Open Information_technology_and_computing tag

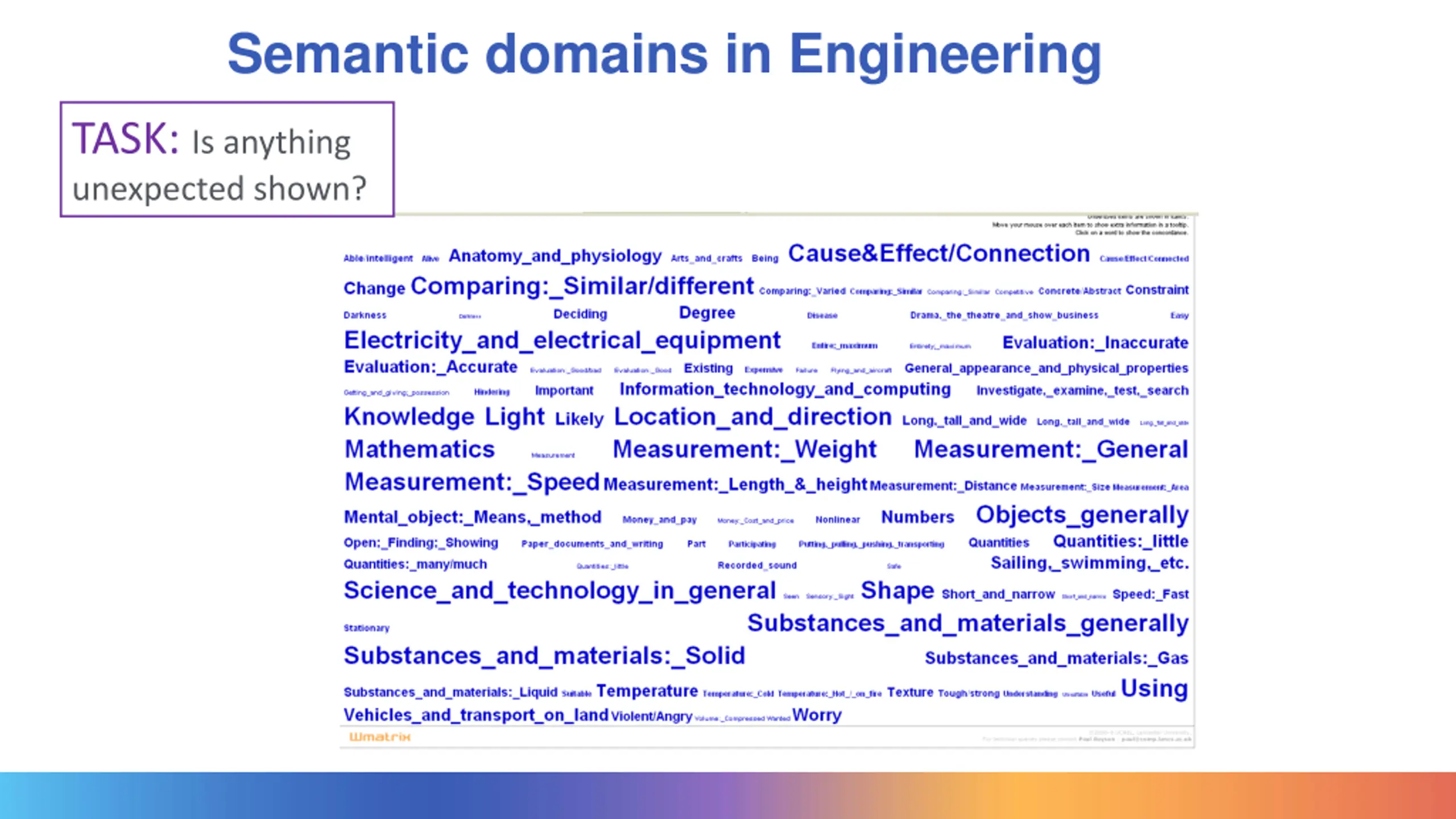(x=785, y=389)
